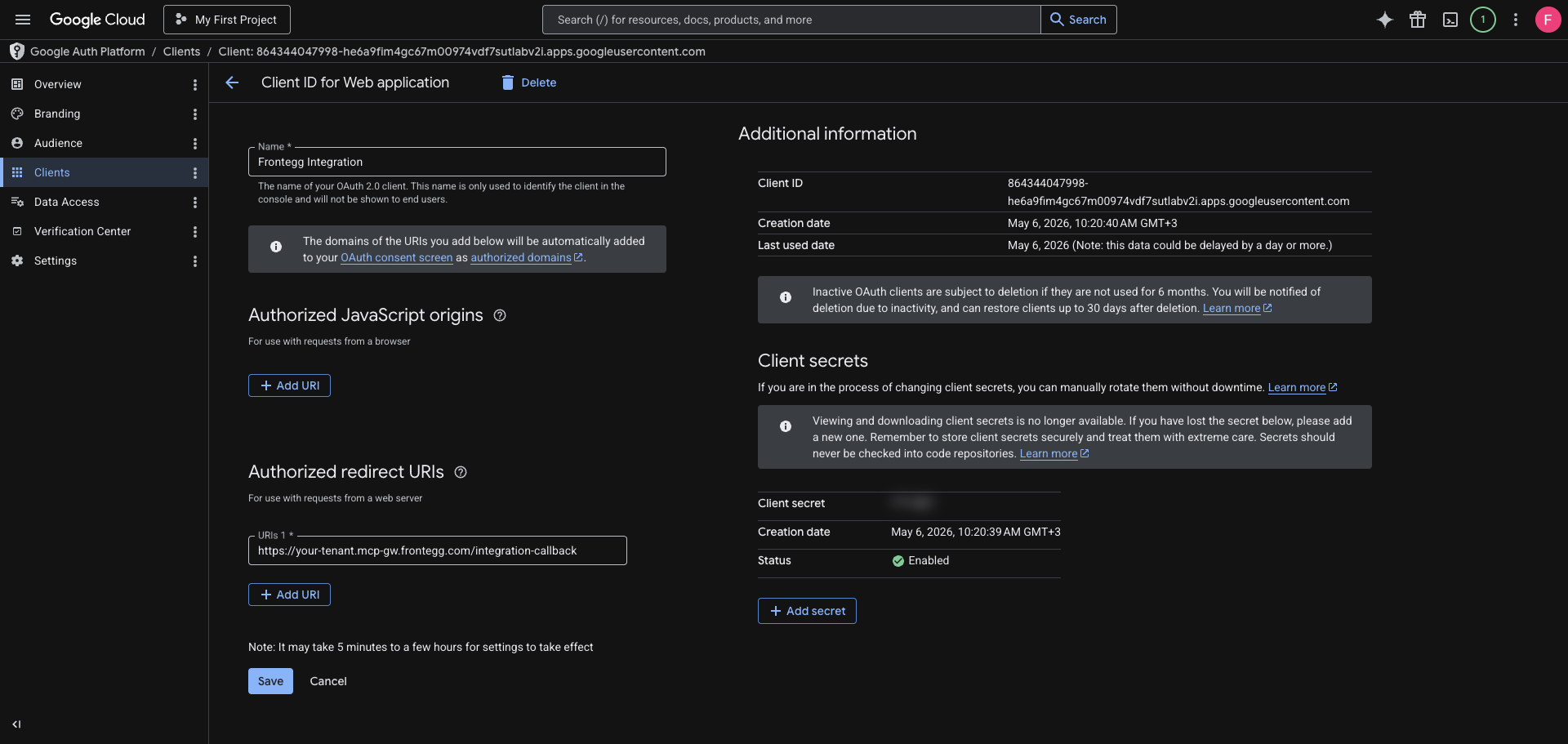Click the Search button in top bar
The height and width of the screenshot is (744, 1568).
tap(1078, 20)
